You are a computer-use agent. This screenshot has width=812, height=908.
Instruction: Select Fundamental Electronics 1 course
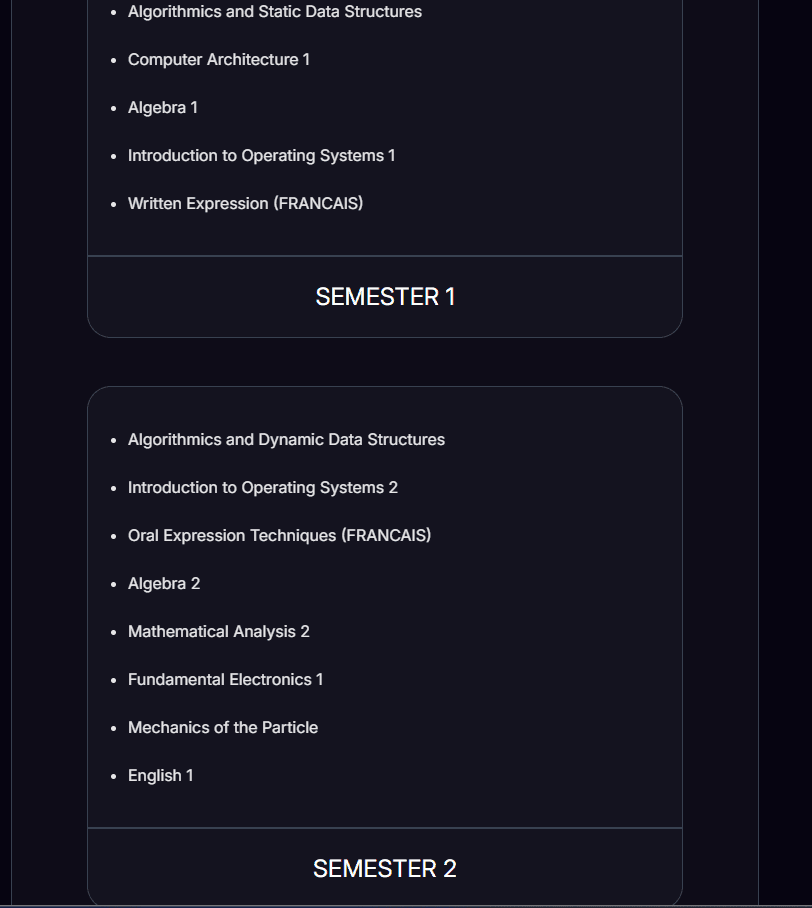(226, 680)
